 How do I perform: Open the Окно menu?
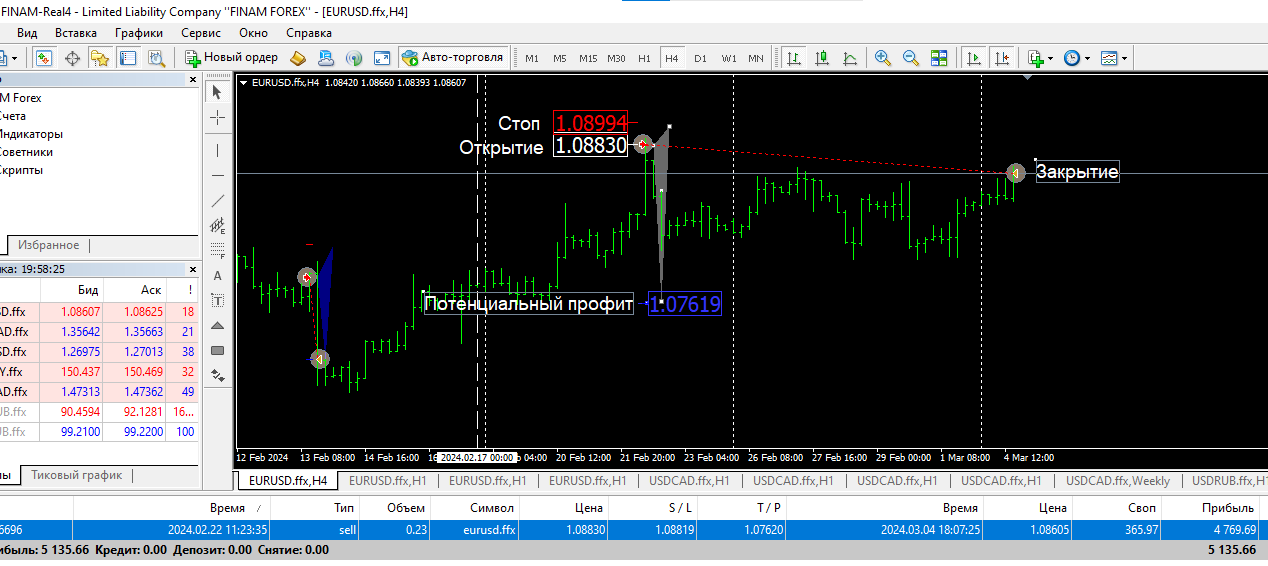(254, 33)
